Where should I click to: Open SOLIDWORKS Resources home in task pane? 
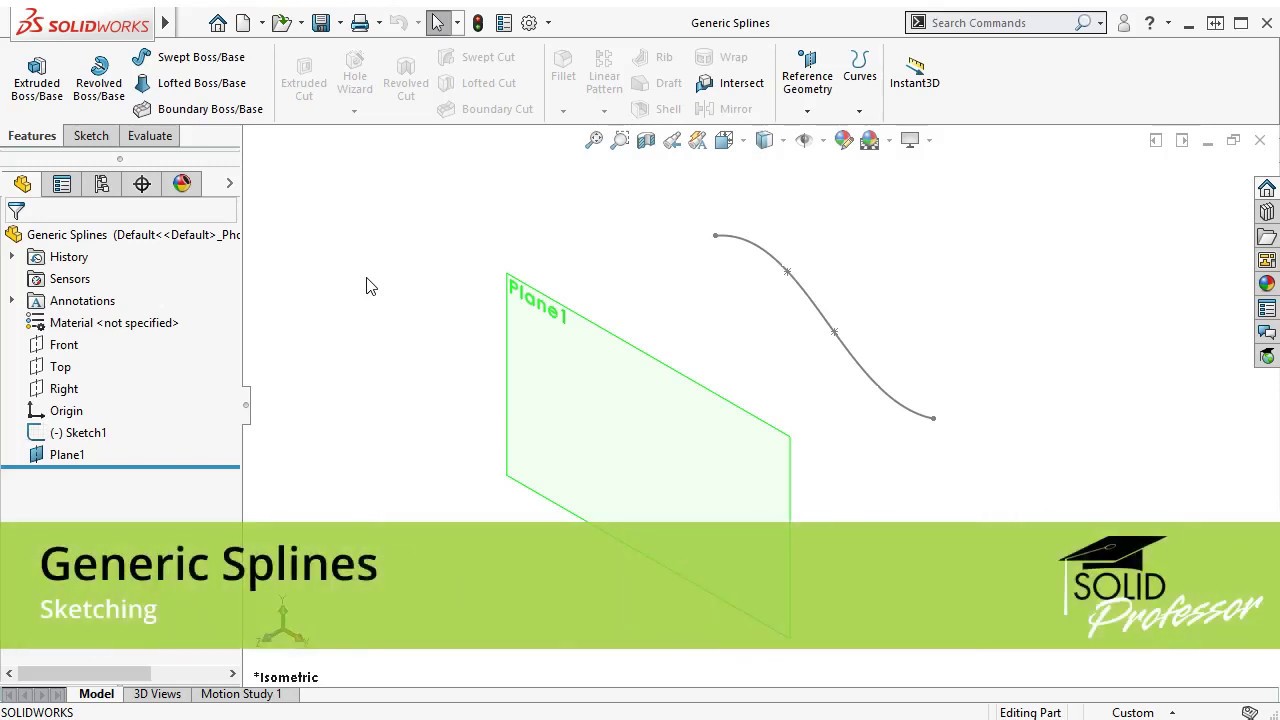[1267, 188]
